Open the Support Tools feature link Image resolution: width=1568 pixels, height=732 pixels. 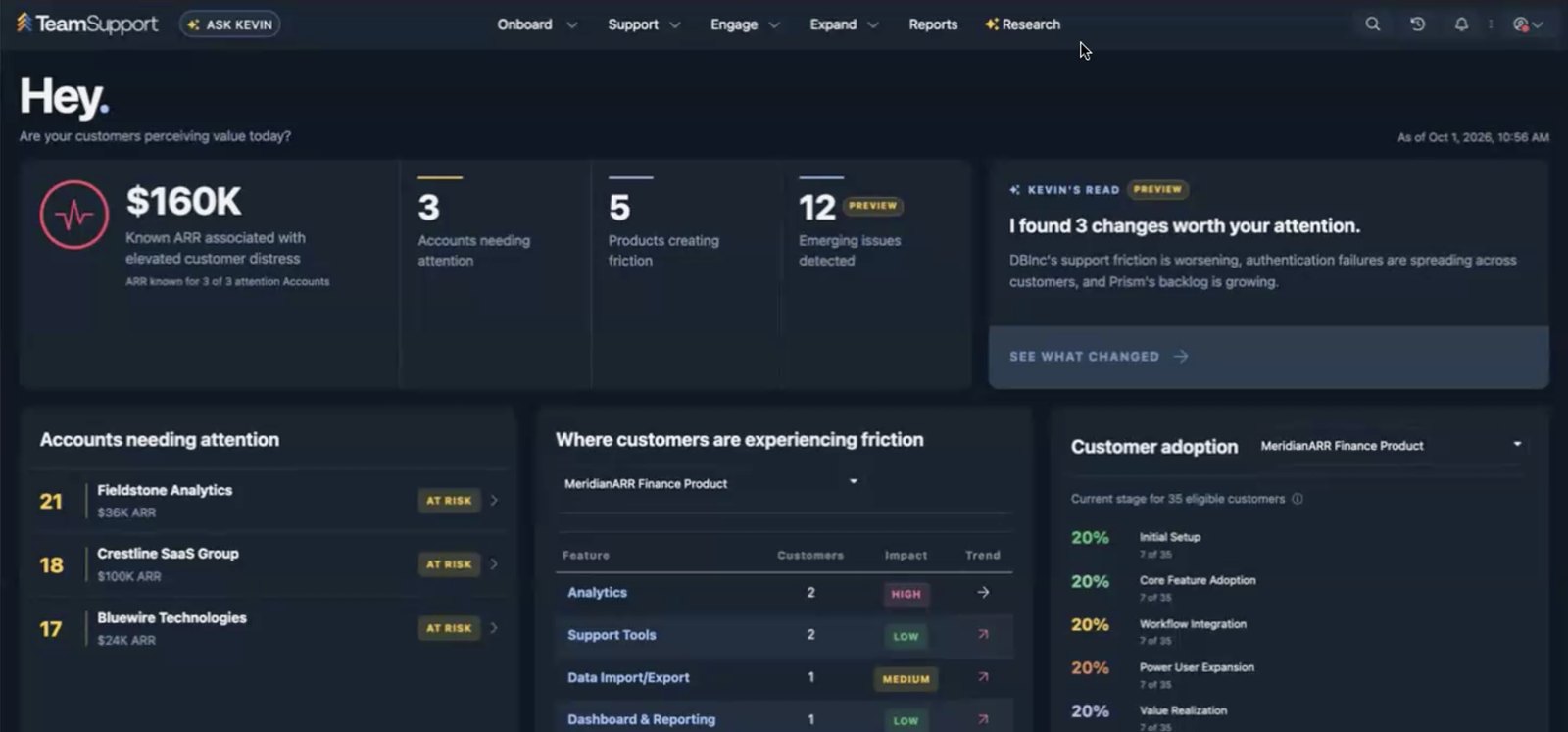tap(612, 635)
